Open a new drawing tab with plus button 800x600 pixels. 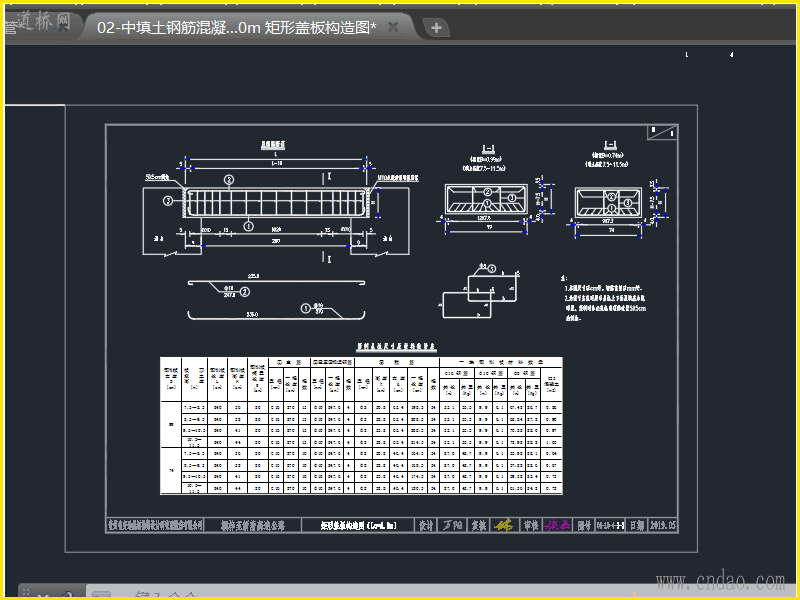click(436, 28)
